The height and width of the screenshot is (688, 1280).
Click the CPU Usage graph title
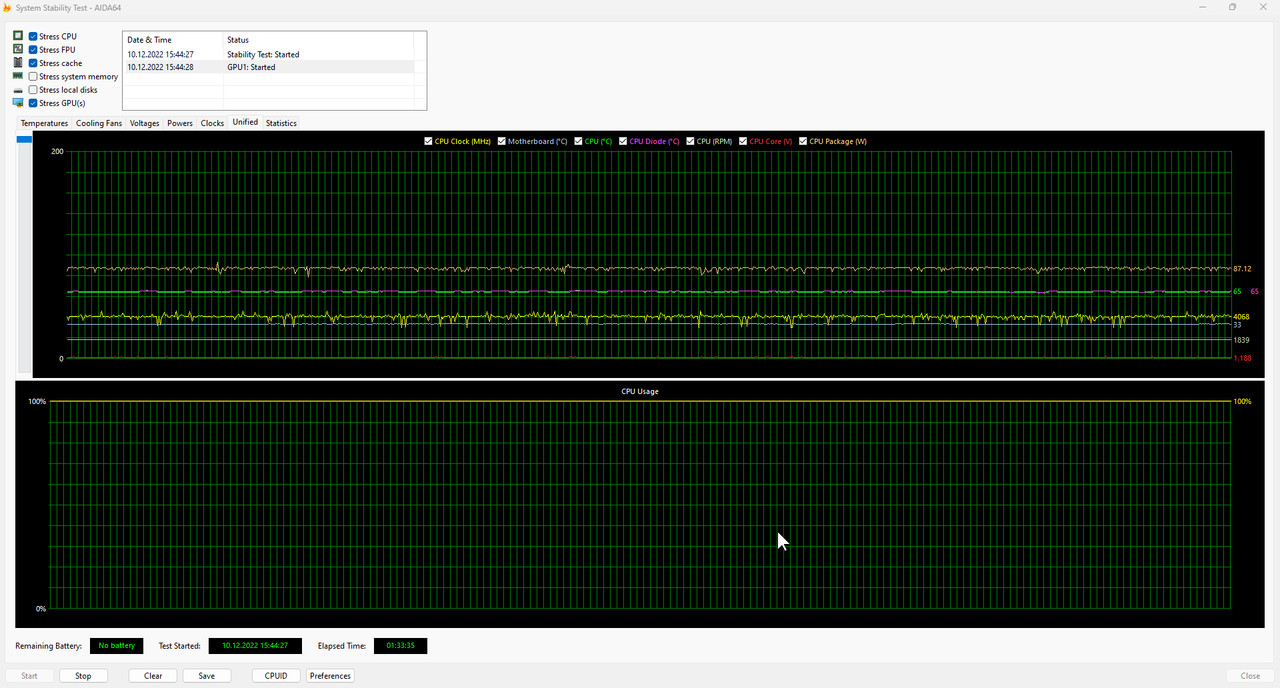pyautogui.click(x=640, y=391)
